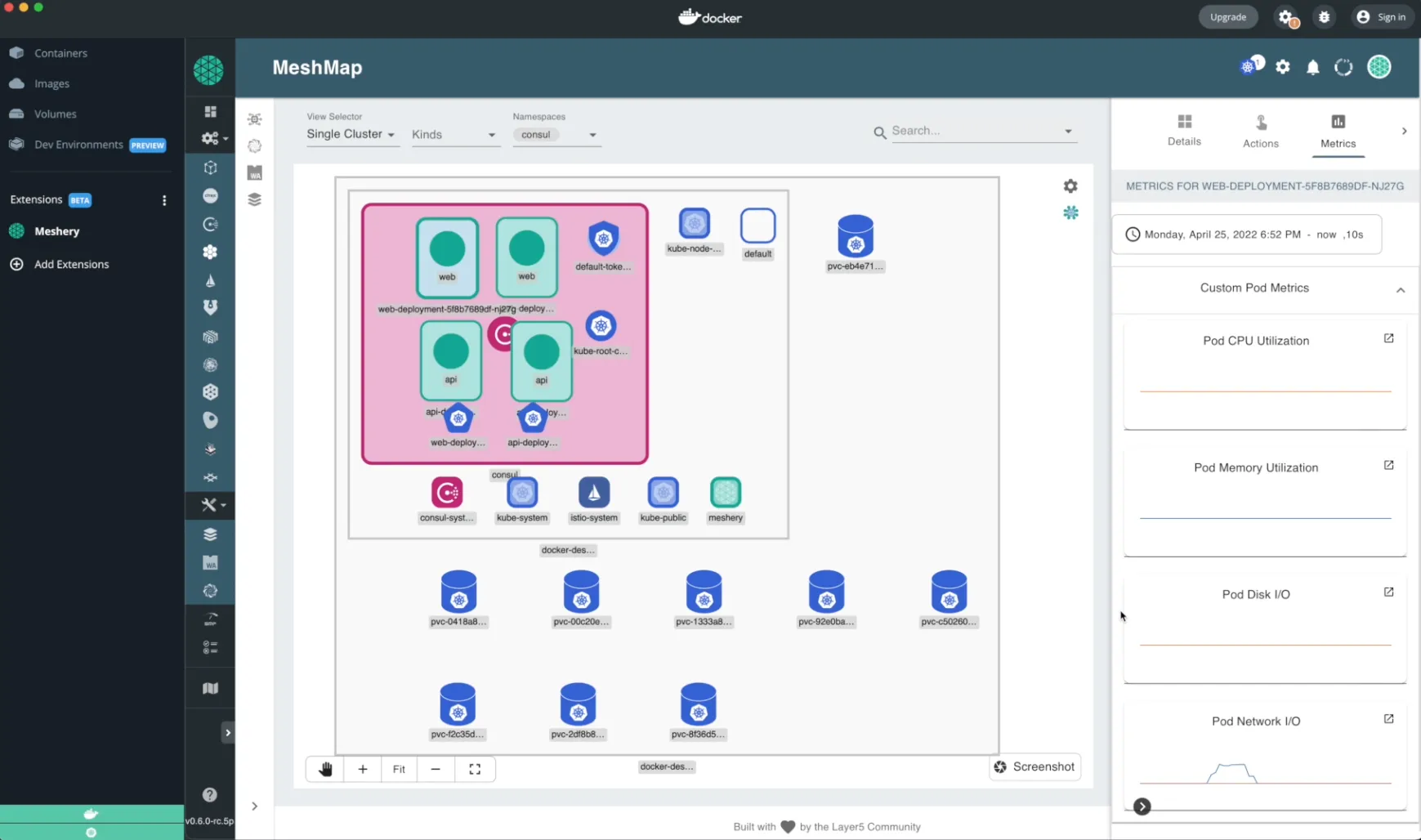Click Fit to fit the canvas
The image size is (1421, 840).
[399, 769]
